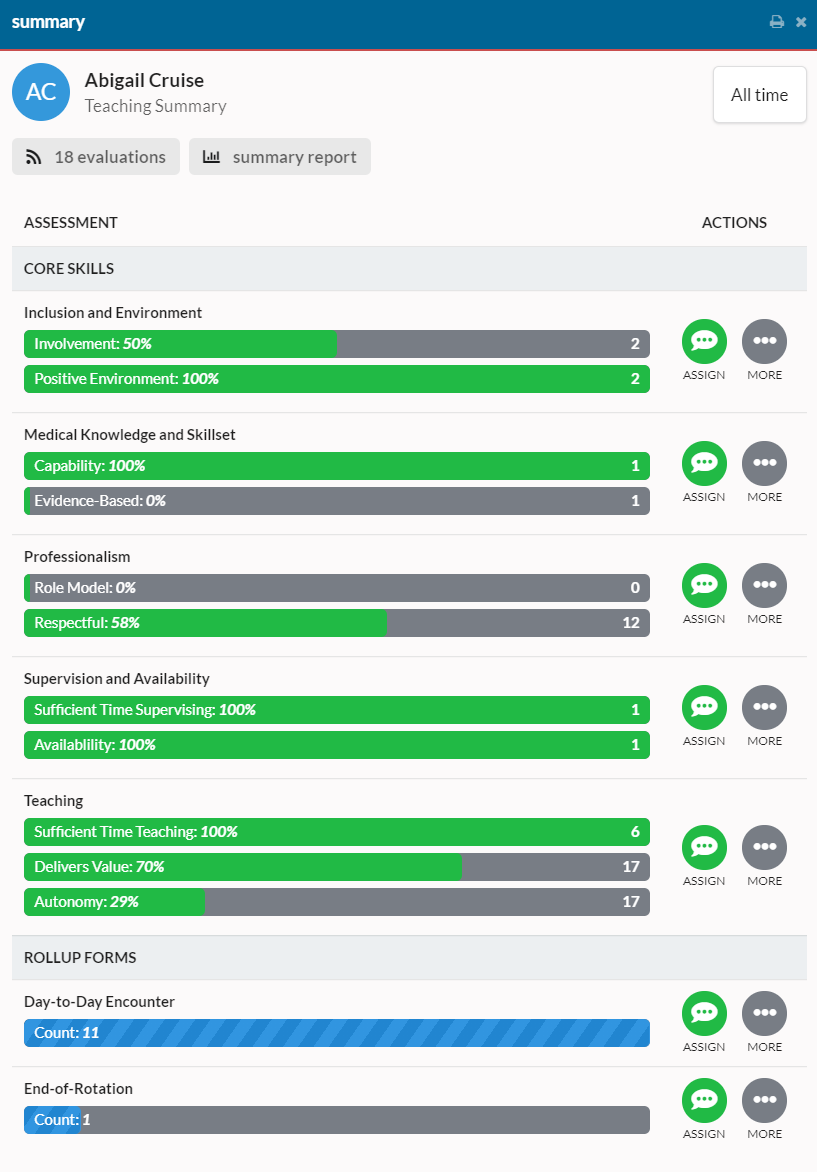Image resolution: width=817 pixels, height=1172 pixels.
Task: Open the 18 evaluations list
Action: (x=95, y=156)
